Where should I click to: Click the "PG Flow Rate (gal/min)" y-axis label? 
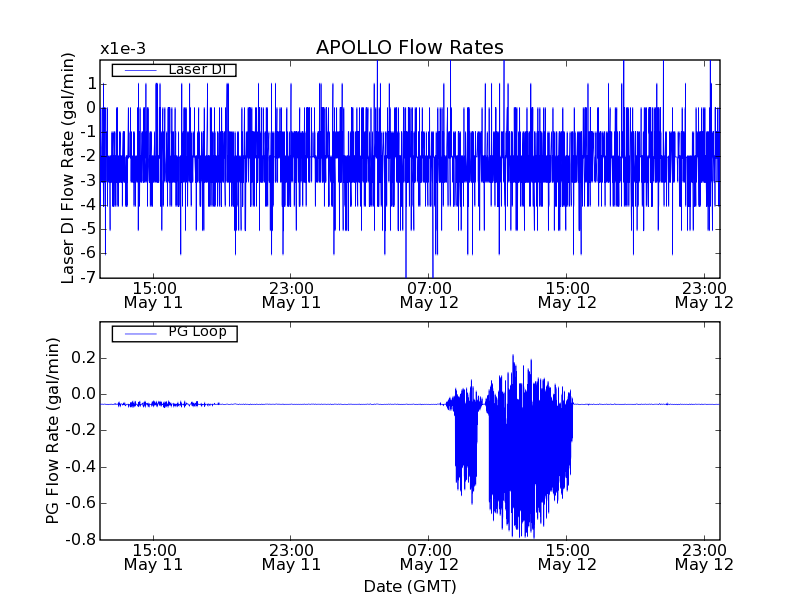click(52, 430)
